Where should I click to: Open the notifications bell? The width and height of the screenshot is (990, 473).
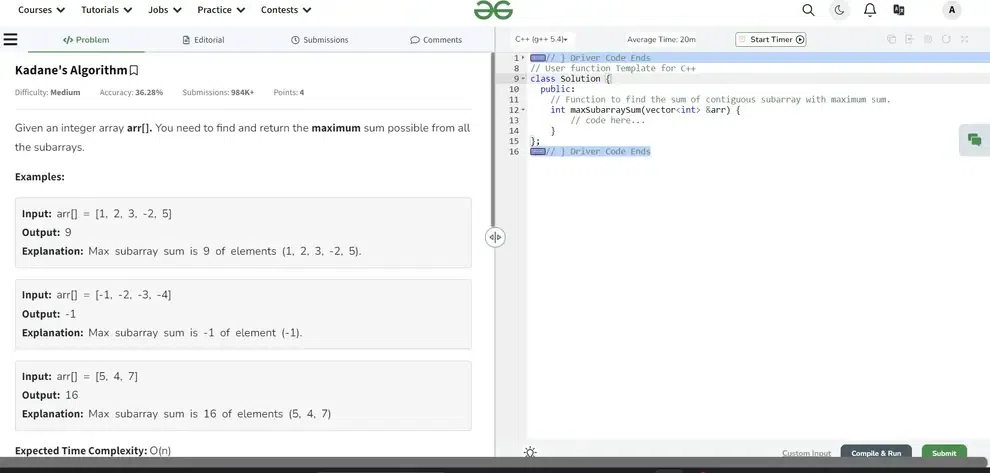tap(870, 10)
